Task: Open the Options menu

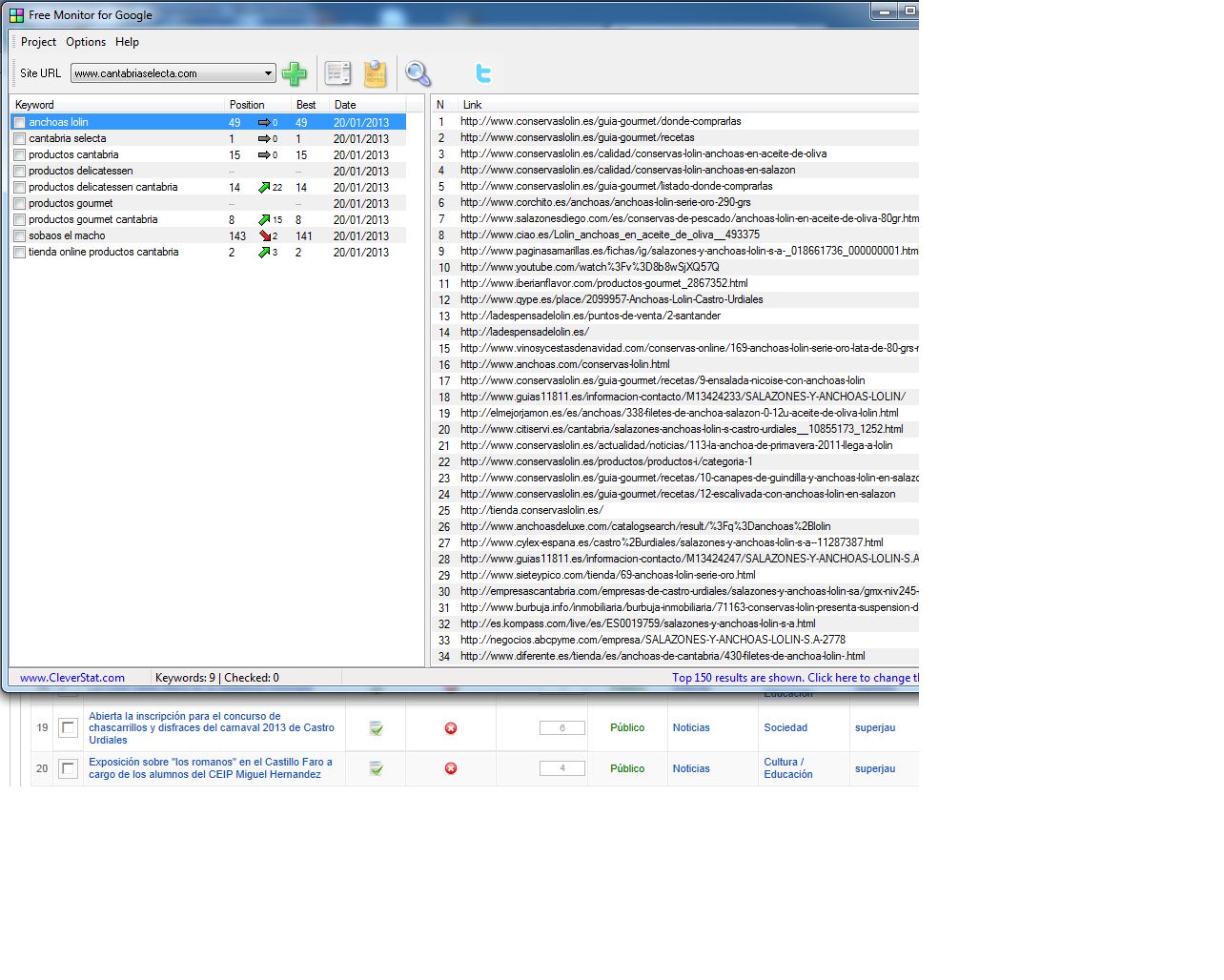Action: 86,42
